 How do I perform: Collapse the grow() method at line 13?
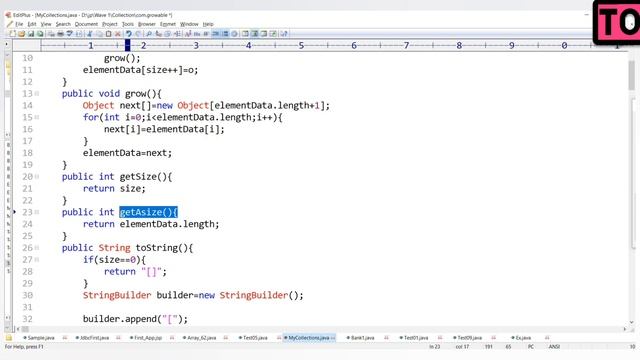[37, 93]
